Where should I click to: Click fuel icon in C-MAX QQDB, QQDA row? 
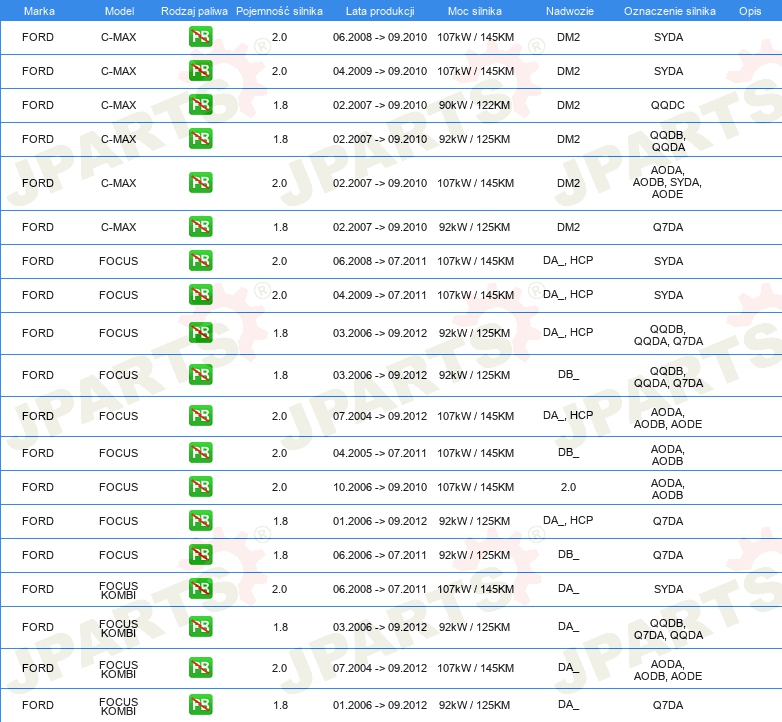[200, 139]
